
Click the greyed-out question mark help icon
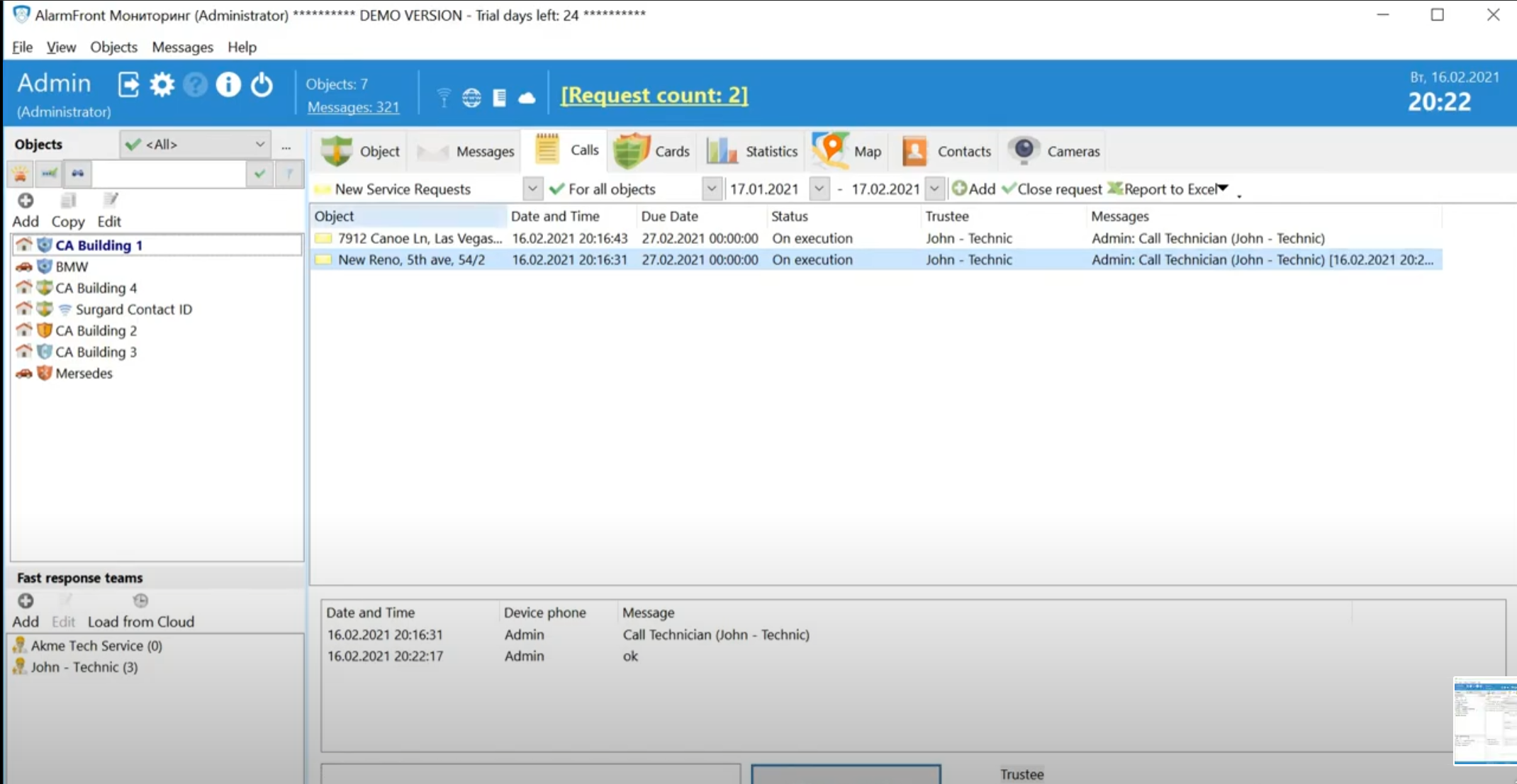(195, 84)
